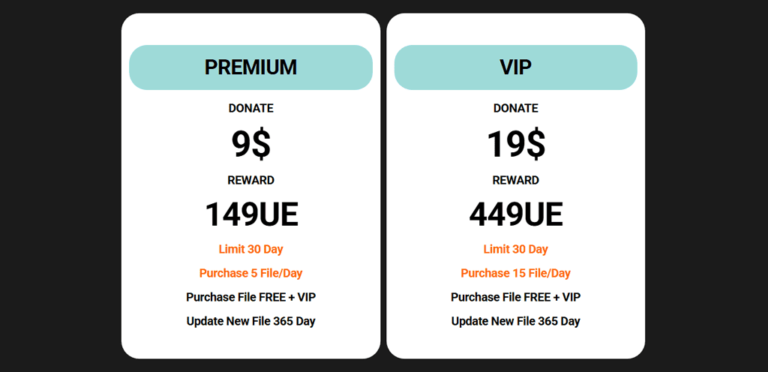The height and width of the screenshot is (372, 768).
Task: Click the Purchase 15 File/Day text
Action: [x=516, y=273]
